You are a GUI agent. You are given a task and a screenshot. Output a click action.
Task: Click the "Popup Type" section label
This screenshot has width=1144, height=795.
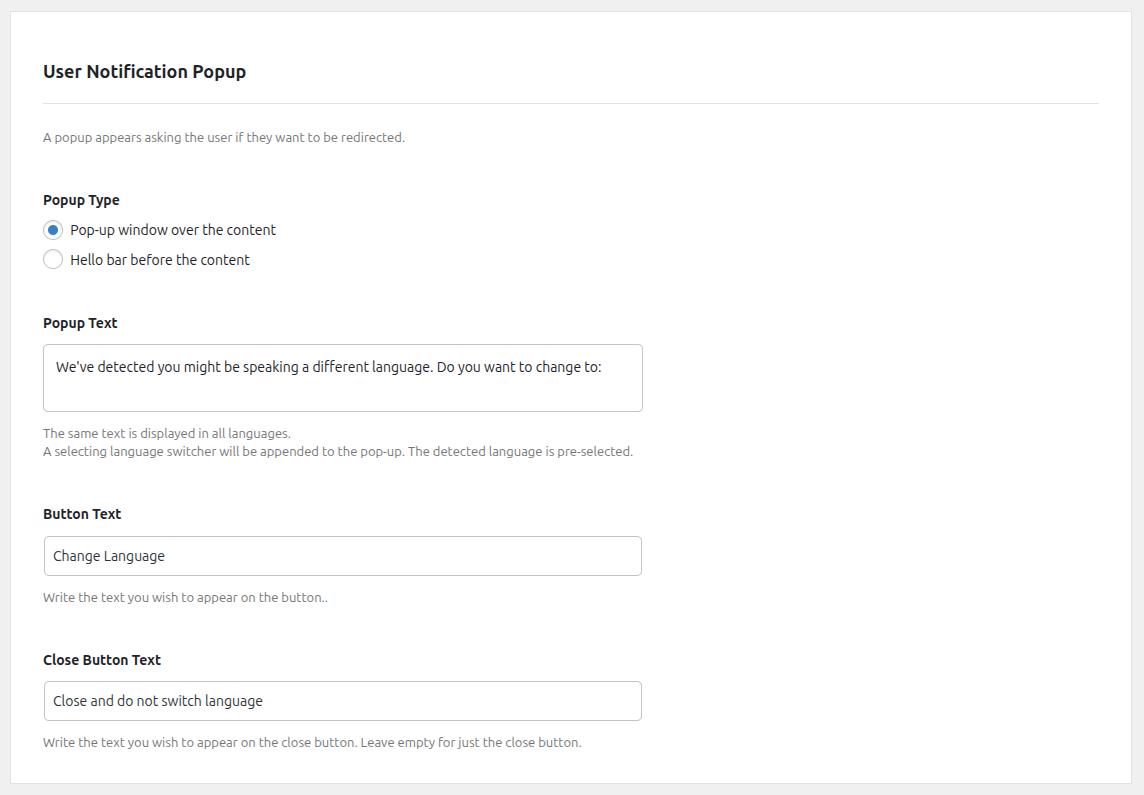81,200
